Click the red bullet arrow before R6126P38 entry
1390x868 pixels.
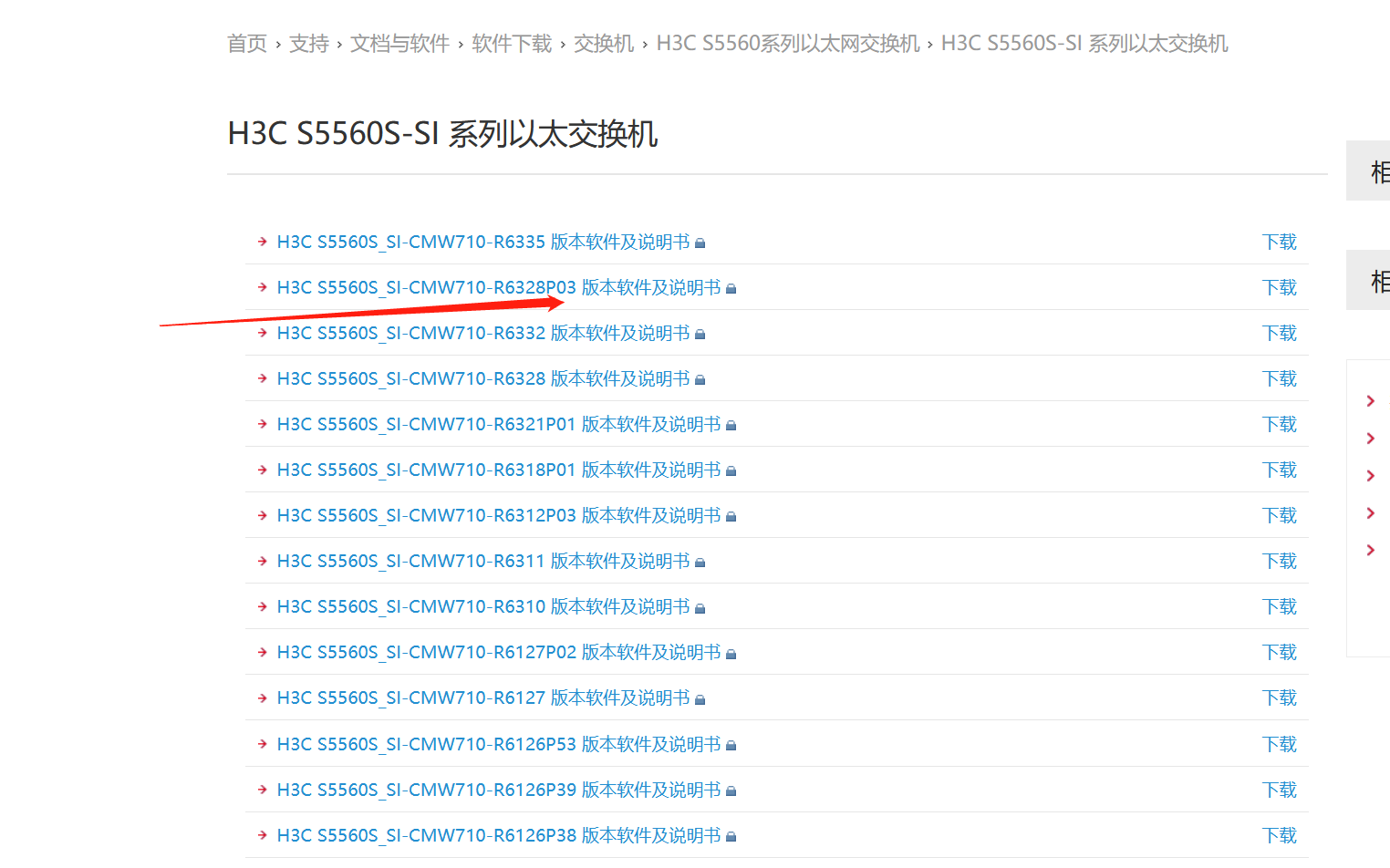[x=263, y=835]
